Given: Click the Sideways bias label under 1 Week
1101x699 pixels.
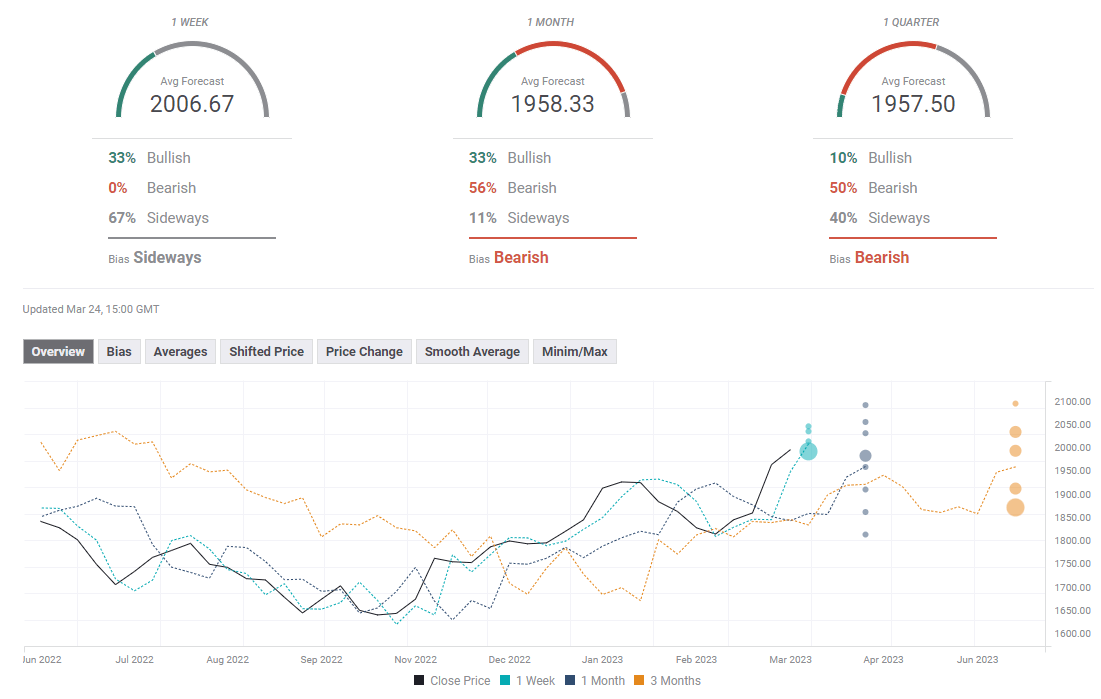Looking at the screenshot, I should [x=167, y=258].
